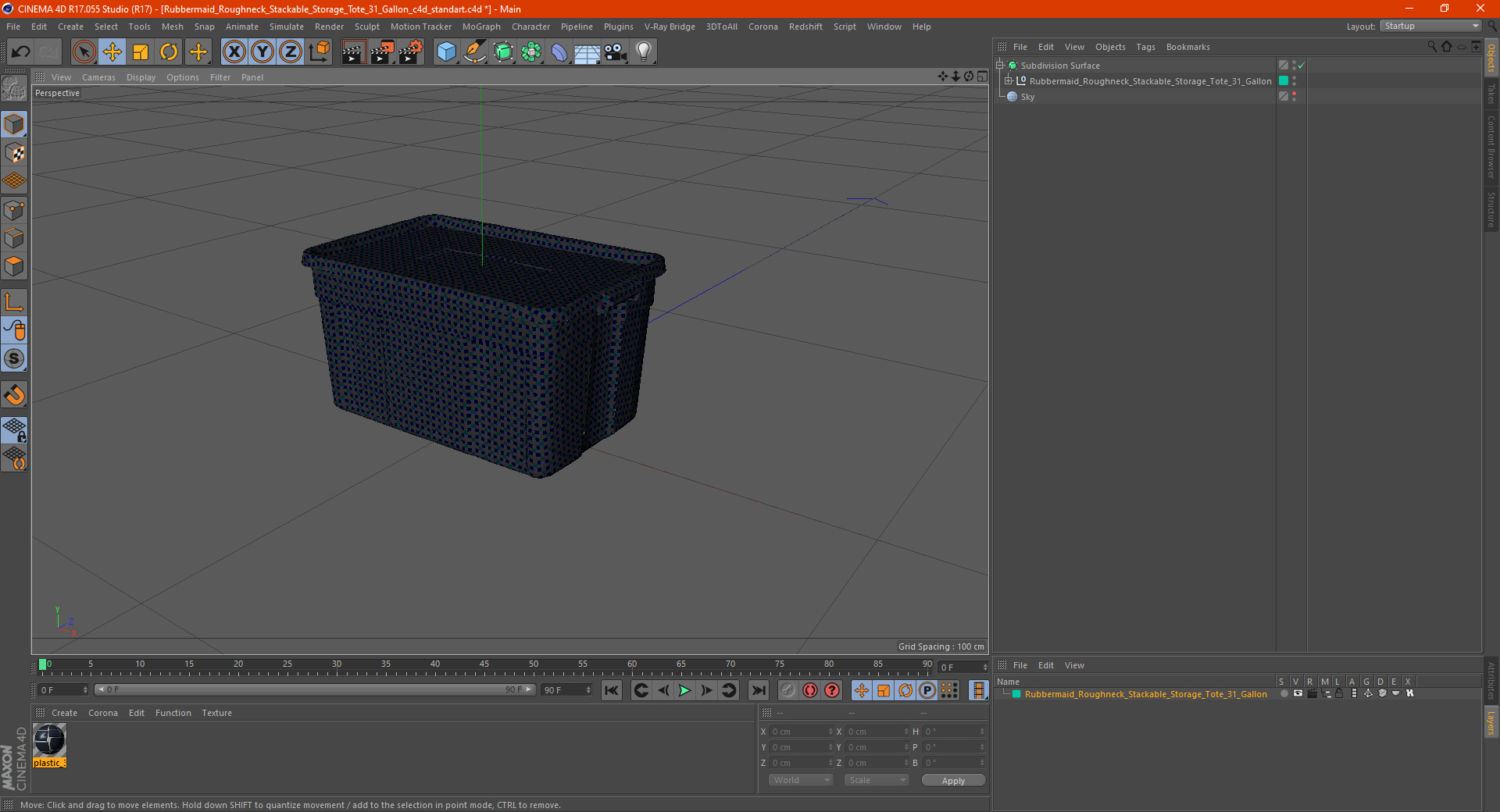Collapse the Subdivision Surface tree item
Viewport: 1500px width, 812px height.
(x=1000, y=66)
